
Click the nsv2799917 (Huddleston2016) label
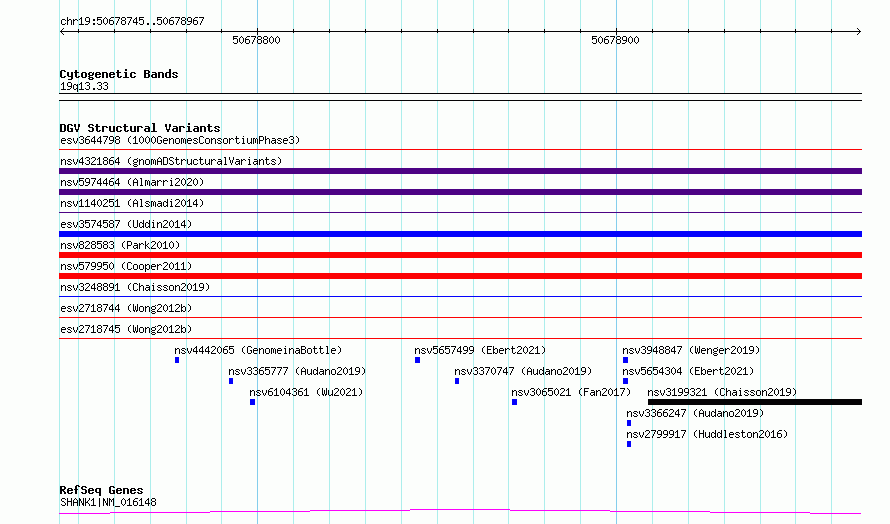point(707,434)
